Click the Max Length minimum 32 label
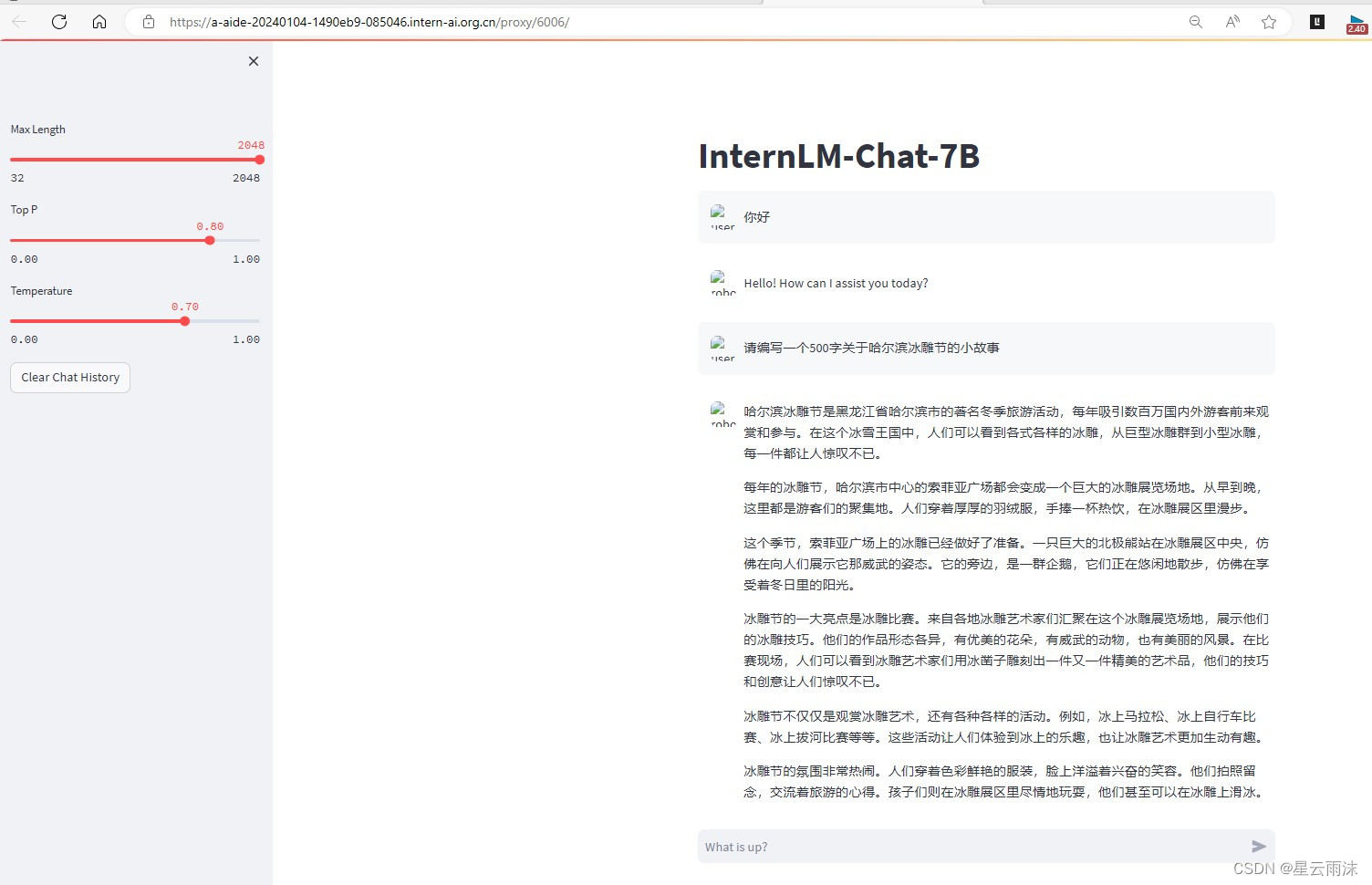Image resolution: width=1372 pixels, height=885 pixels. (x=17, y=178)
